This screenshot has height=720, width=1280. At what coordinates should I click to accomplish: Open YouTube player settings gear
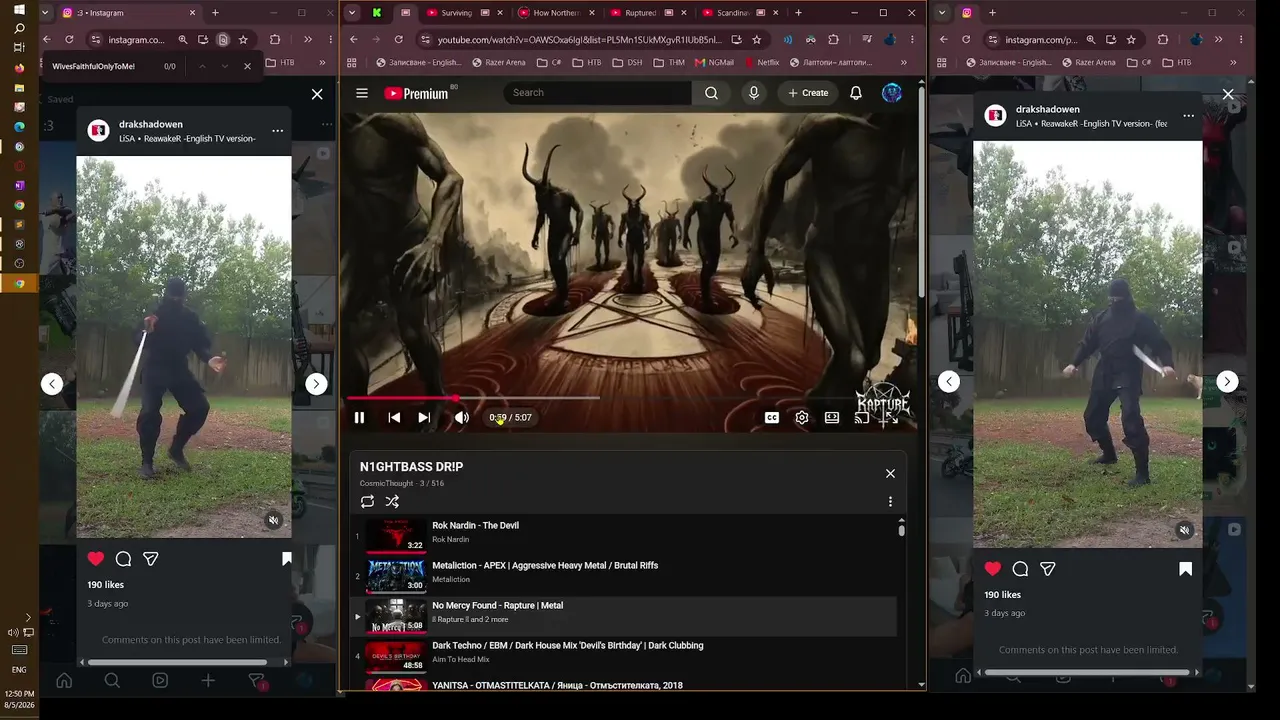pyautogui.click(x=802, y=418)
